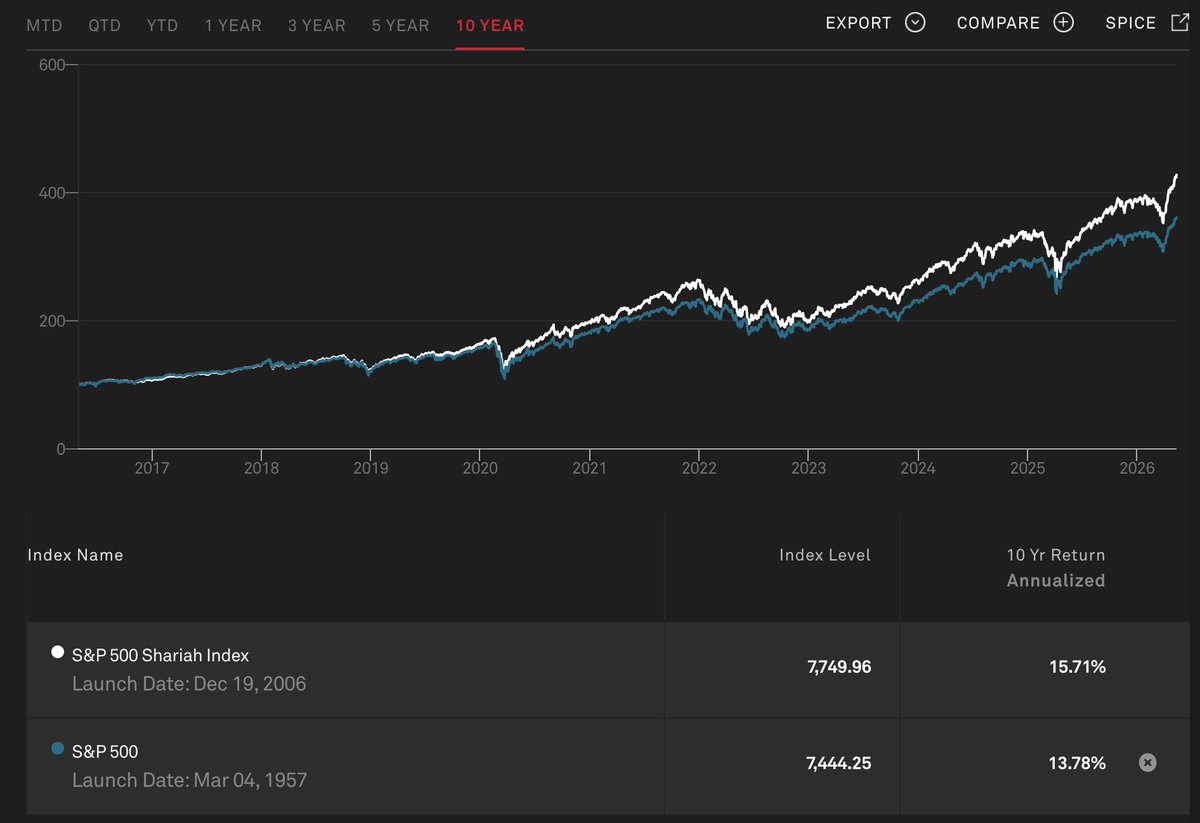The height and width of the screenshot is (823, 1200).
Task: Click the 400 y-axis label
Action: point(52,193)
